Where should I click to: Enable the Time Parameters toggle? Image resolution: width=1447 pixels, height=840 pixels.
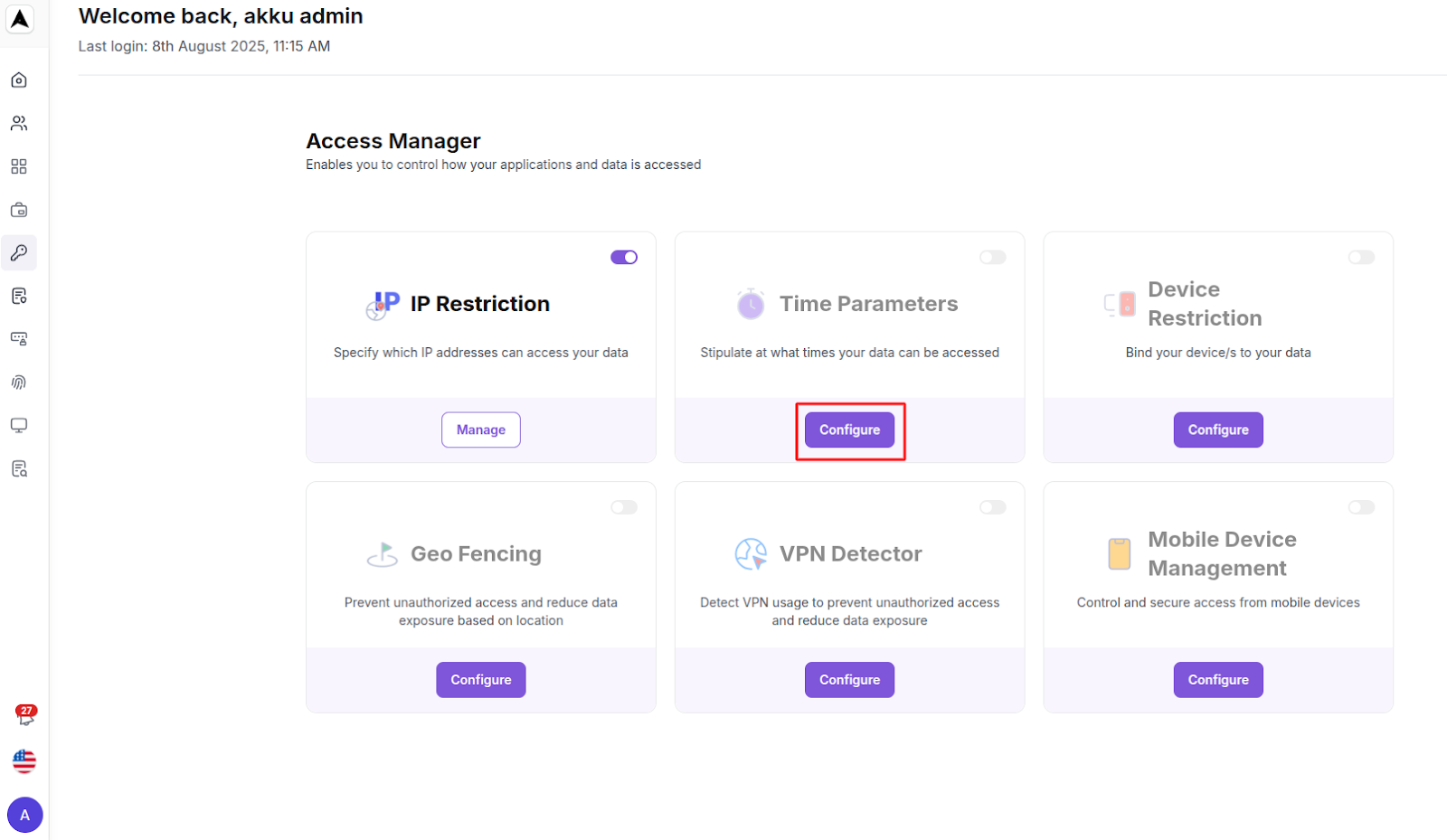[x=992, y=257]
